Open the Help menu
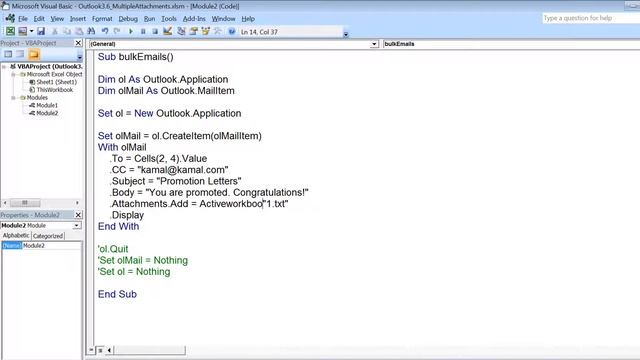The image size is (640, 360). (248, 19)
